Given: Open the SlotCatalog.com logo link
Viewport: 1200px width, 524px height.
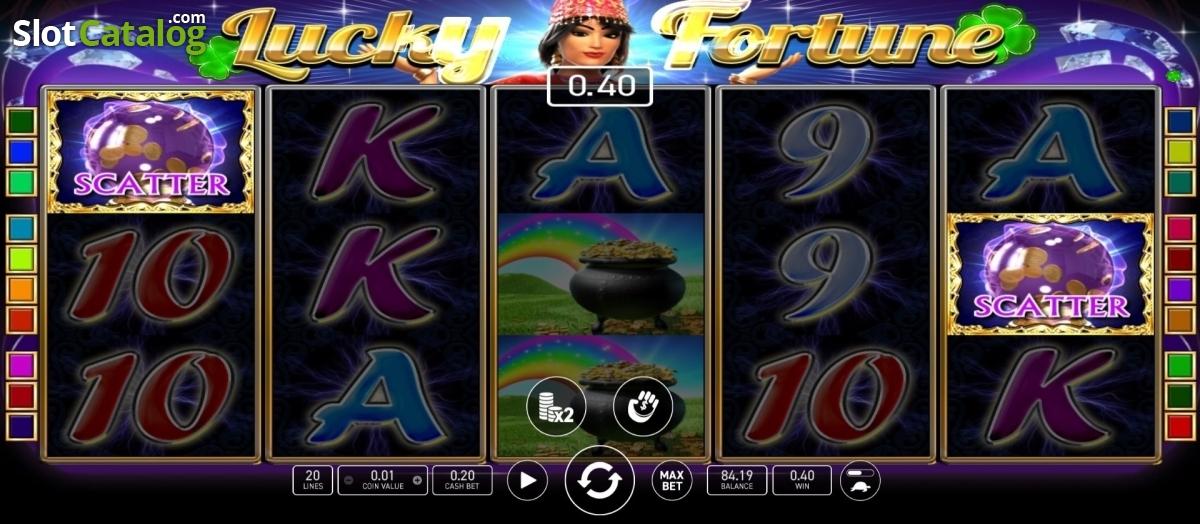Looking at the screenshot, I should pos(108,32).
